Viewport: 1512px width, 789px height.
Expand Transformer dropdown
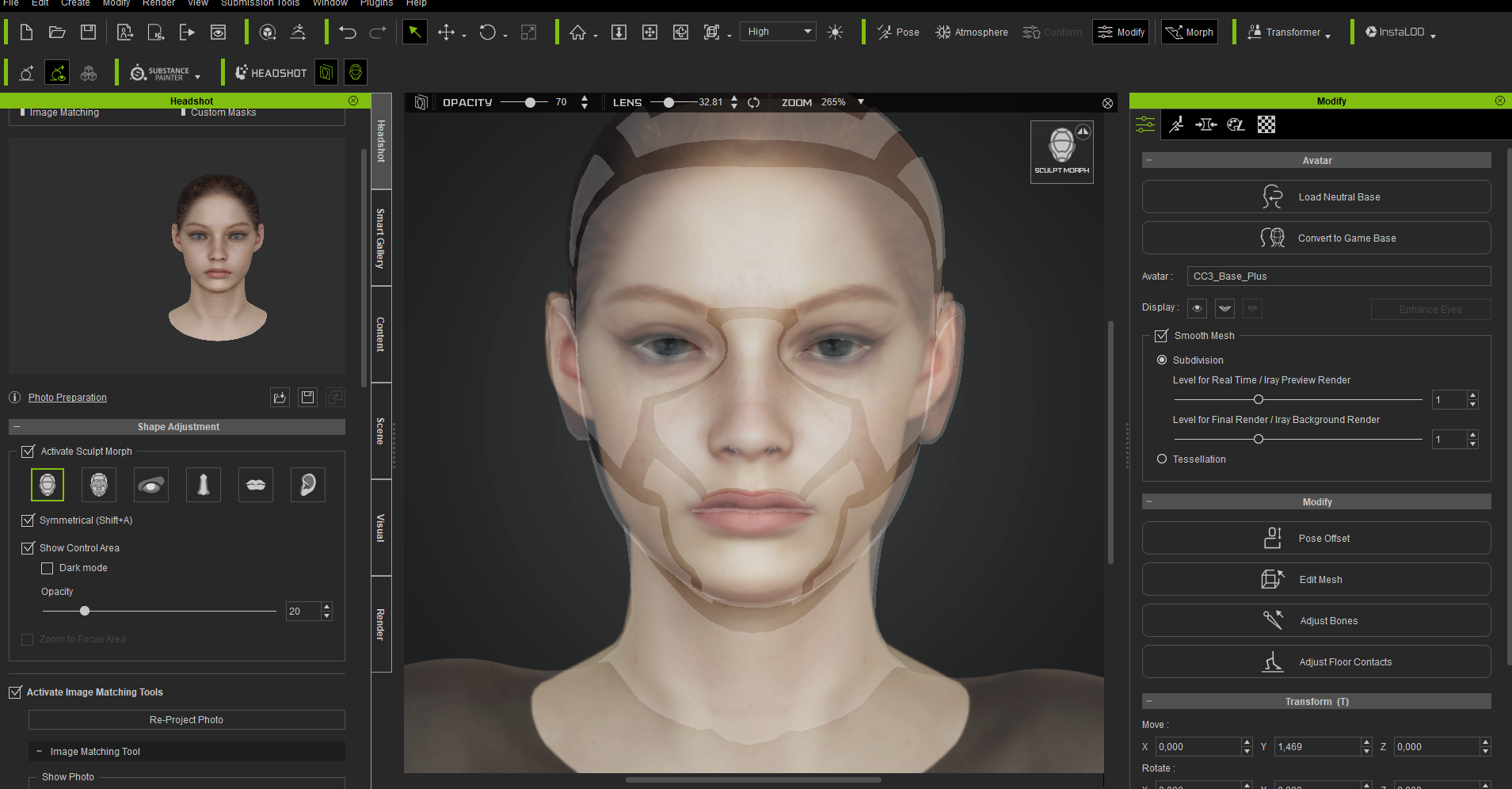click(1327, 36)
